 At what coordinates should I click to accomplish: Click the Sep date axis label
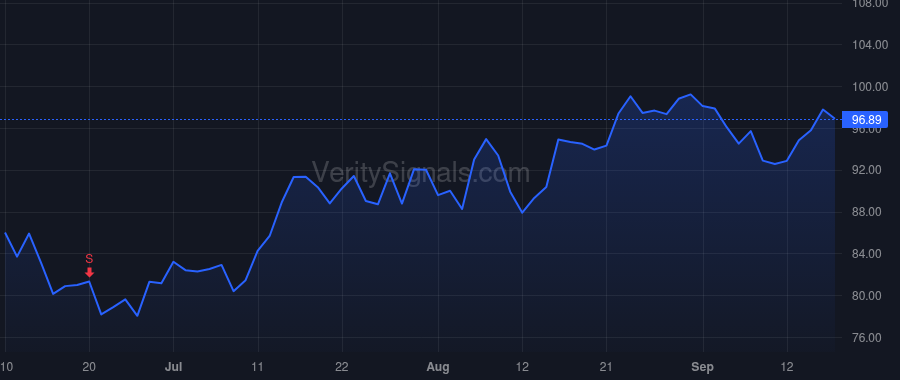tap(703, 367)
